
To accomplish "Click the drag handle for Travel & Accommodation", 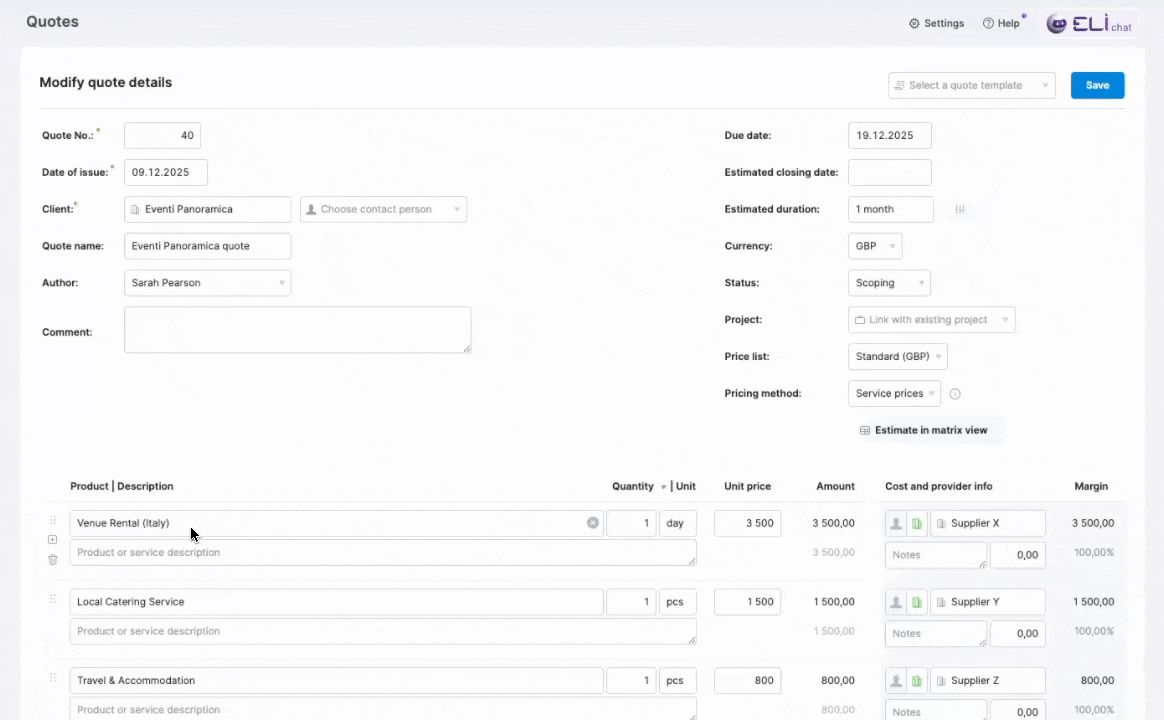I will pos(53,678).
